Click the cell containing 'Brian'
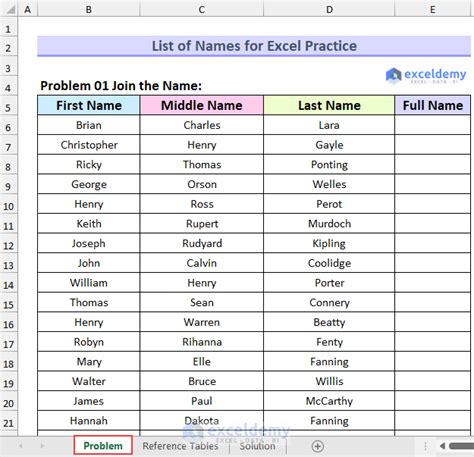The width and height of the screenshot is (474, 457). (89, 125)
